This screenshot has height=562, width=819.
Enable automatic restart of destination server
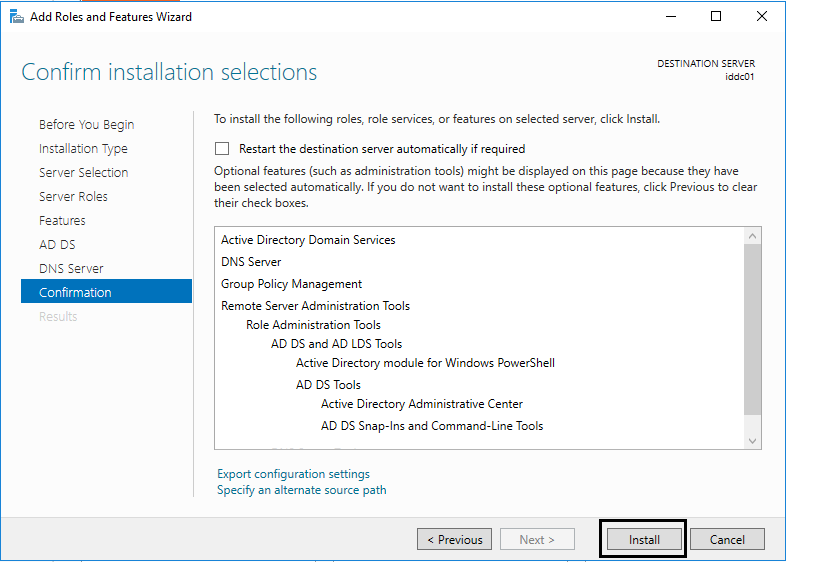point(222,149)
